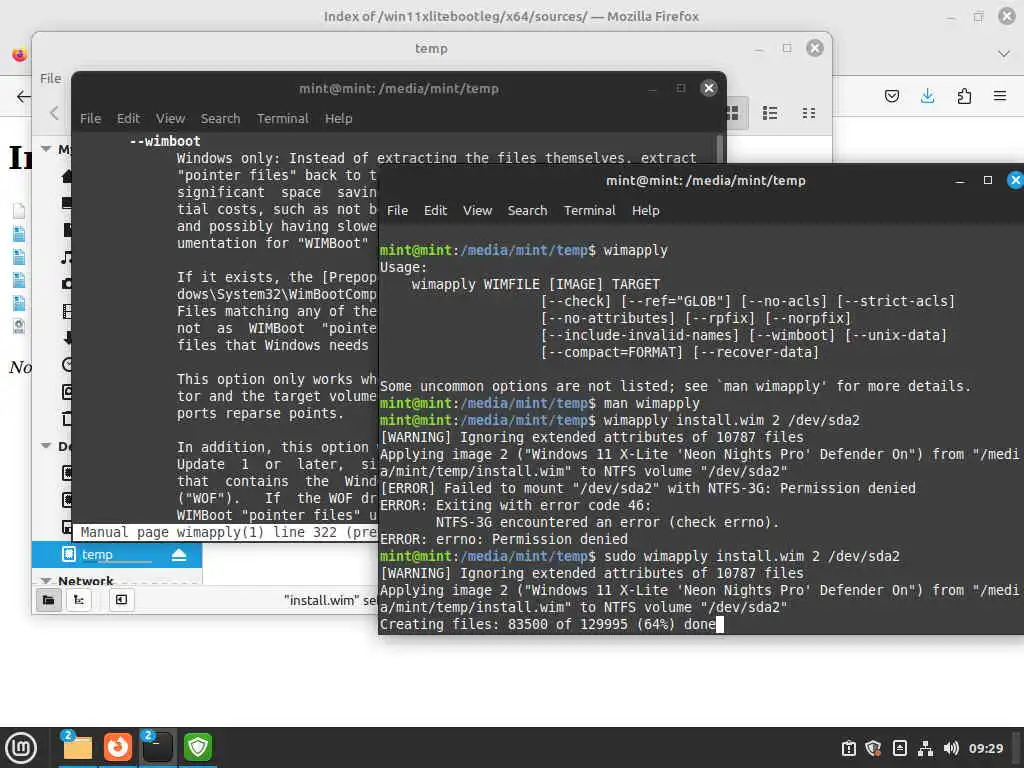The image size is (1024, 768).
Task: Open the Linux Mint start menu
Action: (x=21, y=748)
